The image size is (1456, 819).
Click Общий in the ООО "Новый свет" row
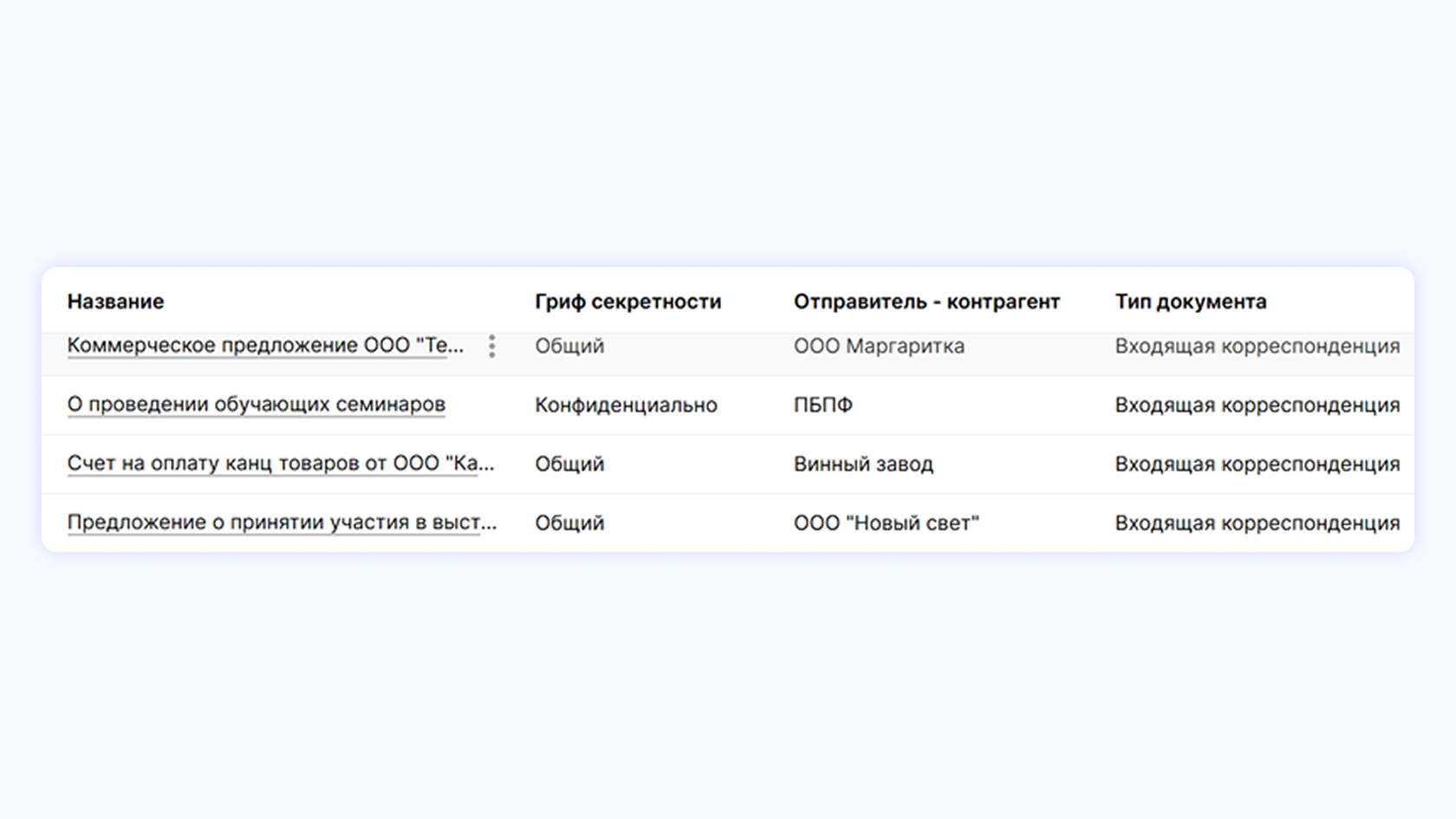569,523
